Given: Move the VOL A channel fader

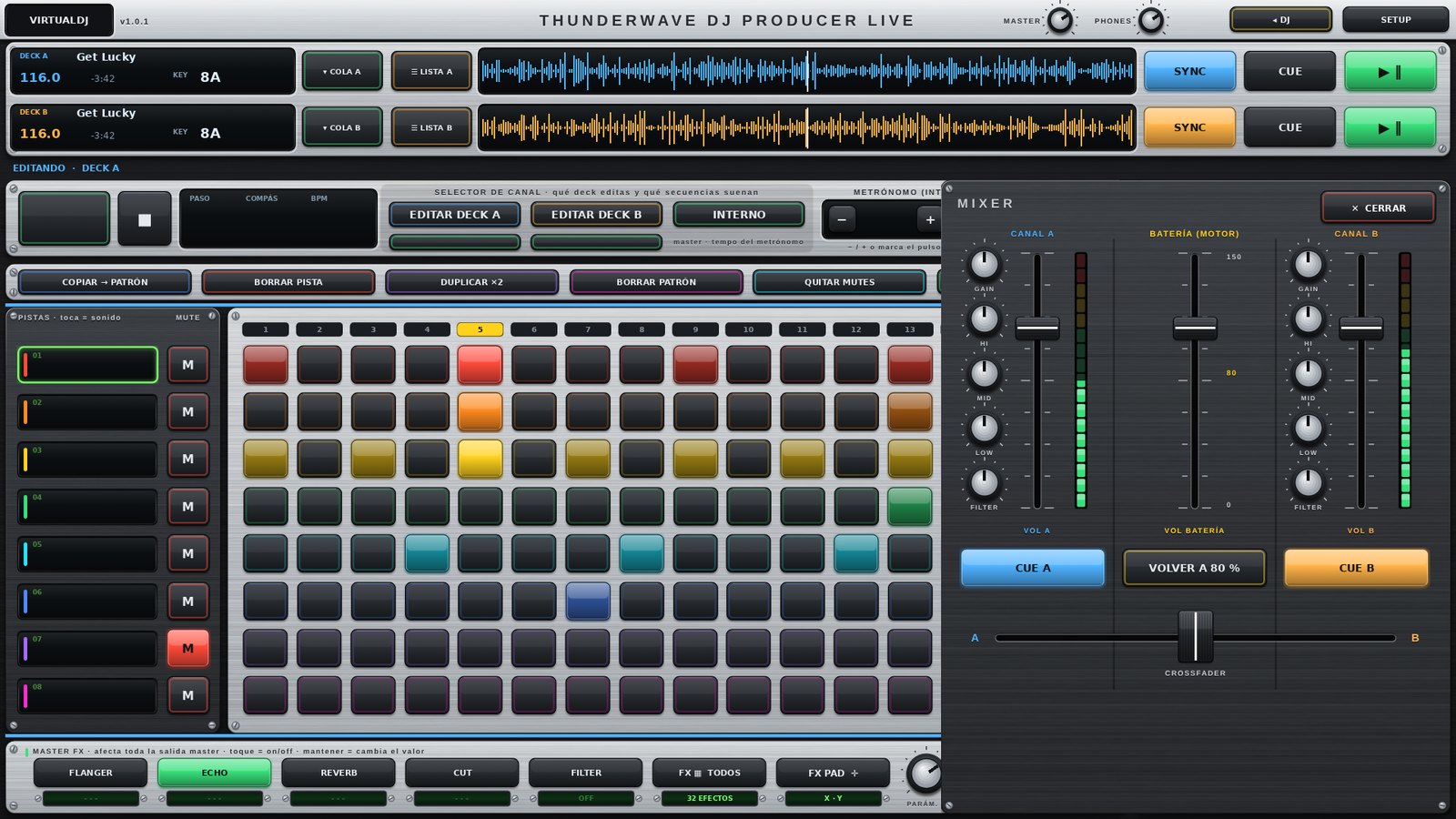Looking at the screenshot, I should [1036, 327].
